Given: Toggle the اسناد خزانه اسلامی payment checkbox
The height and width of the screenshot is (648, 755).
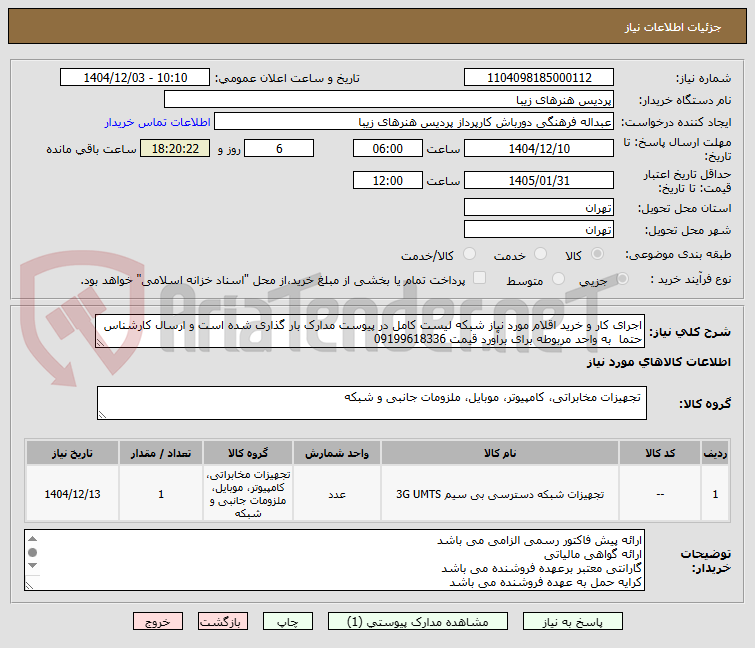Looking at the screenshot, I should 480,278.
